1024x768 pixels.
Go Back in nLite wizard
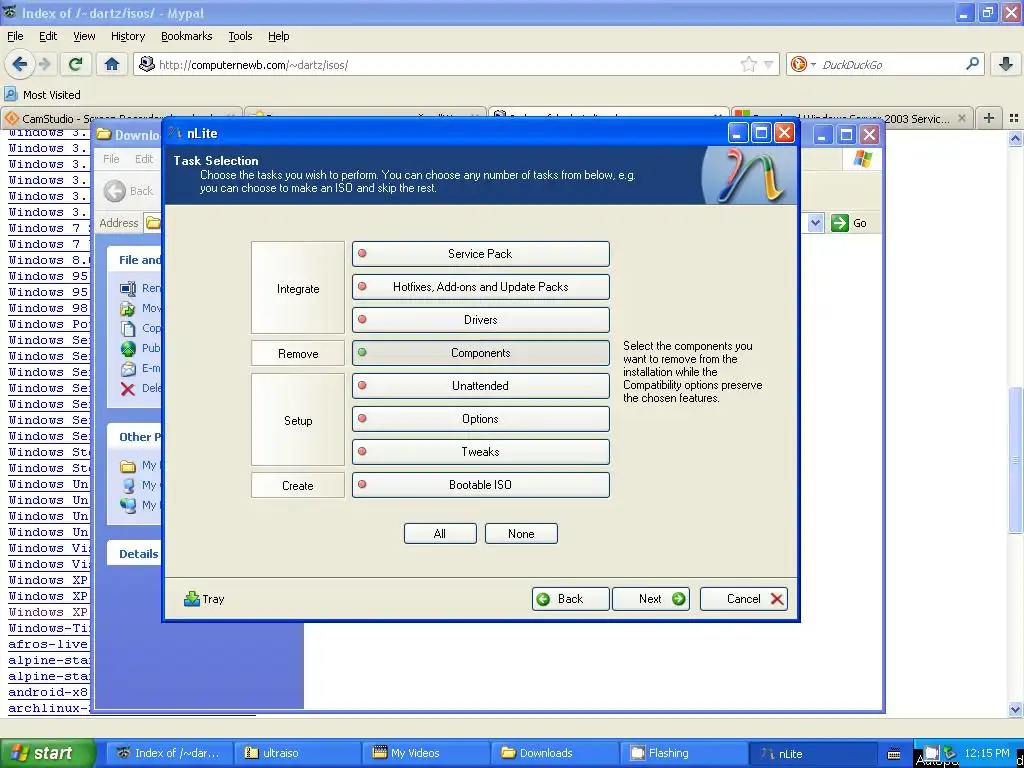571,599
